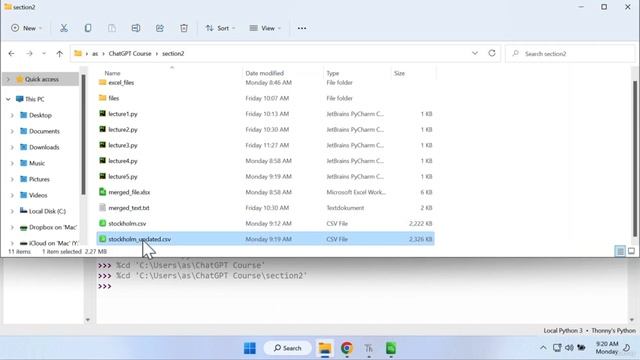
Task: Click the navigation pane scrollbar
Action: [83, 135]
